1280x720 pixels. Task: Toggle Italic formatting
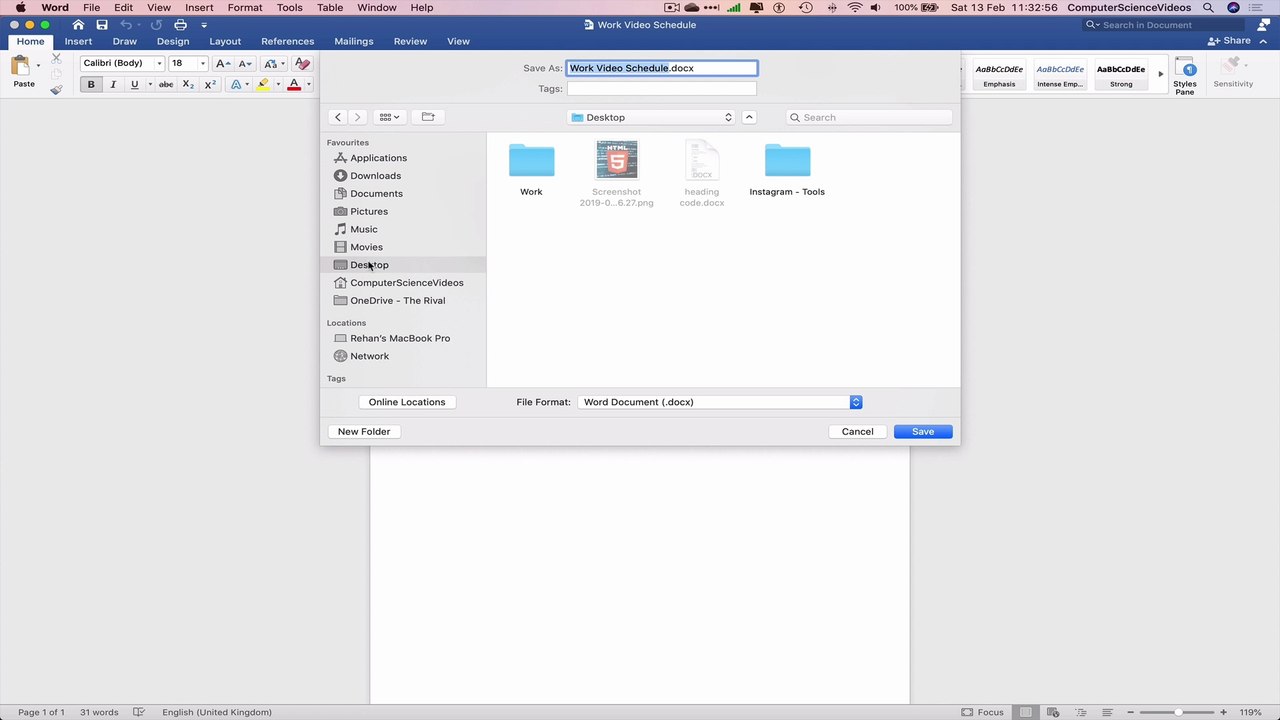click(x=112, y=85)
